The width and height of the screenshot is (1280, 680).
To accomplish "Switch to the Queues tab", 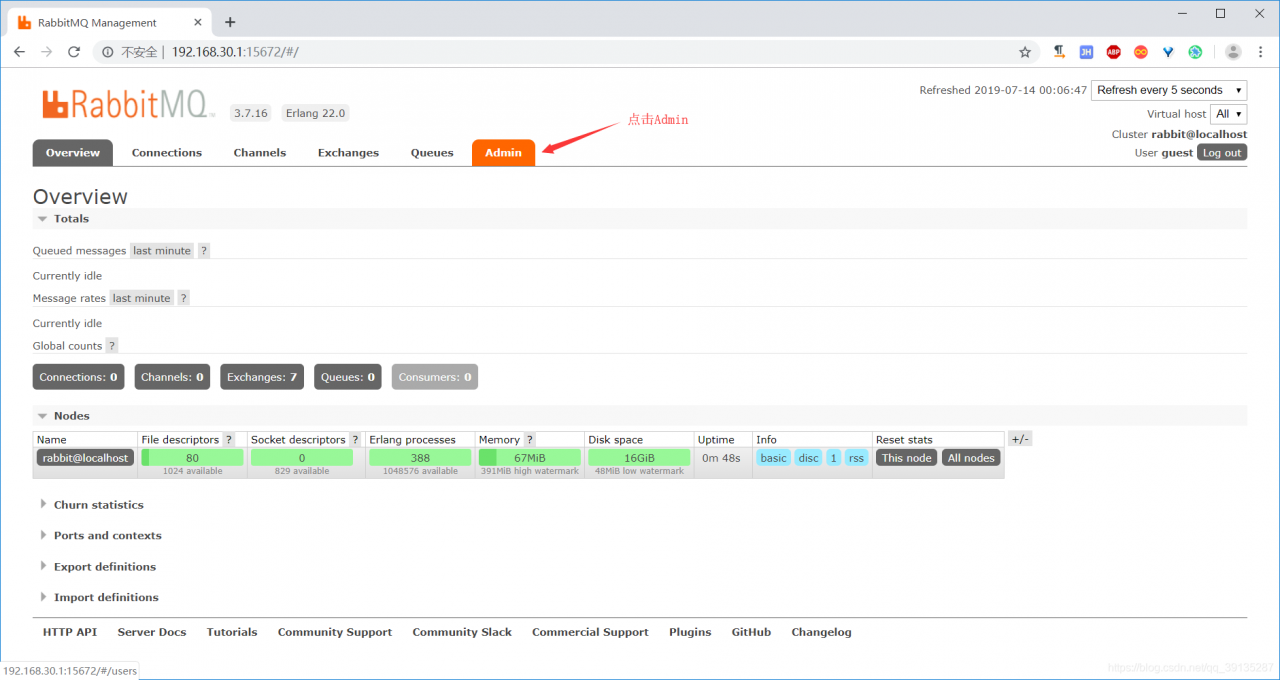I will coord(432,153).
